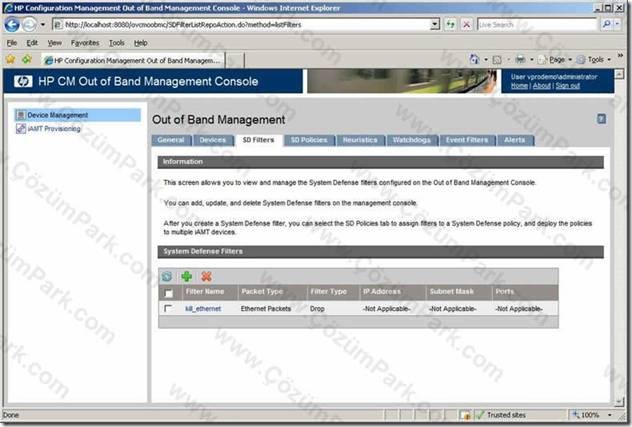Open the recent pages dropdown arrow
The height and width of the screenshot is (427, 632).
pyautogui.click(x=42, y=25)
